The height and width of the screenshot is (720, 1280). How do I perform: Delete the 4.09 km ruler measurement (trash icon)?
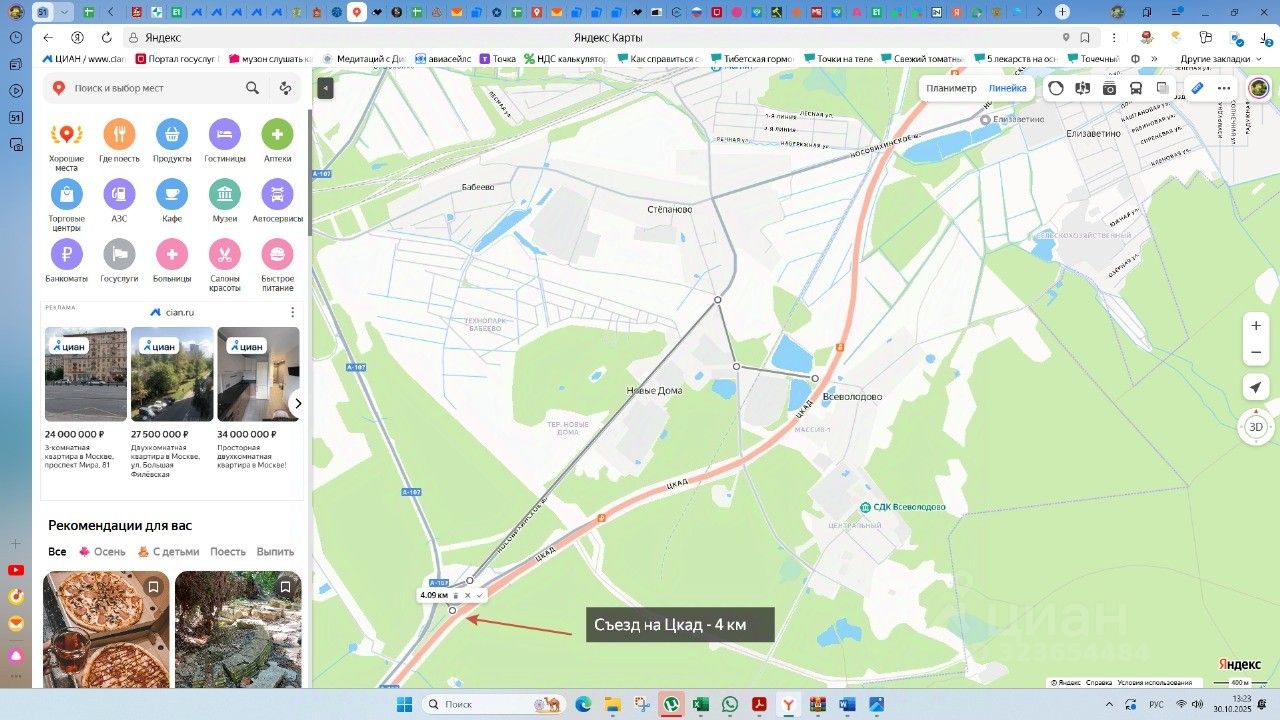(x=456, y=596)
